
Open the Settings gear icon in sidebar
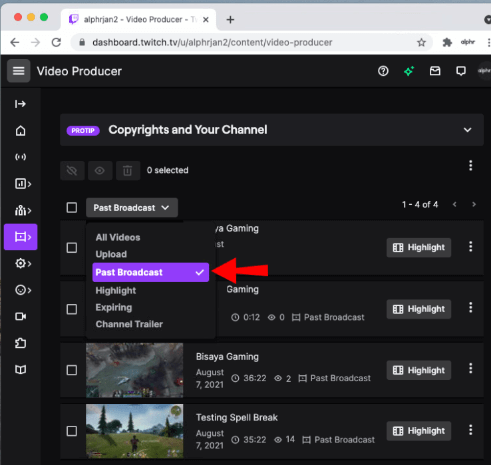23,264
